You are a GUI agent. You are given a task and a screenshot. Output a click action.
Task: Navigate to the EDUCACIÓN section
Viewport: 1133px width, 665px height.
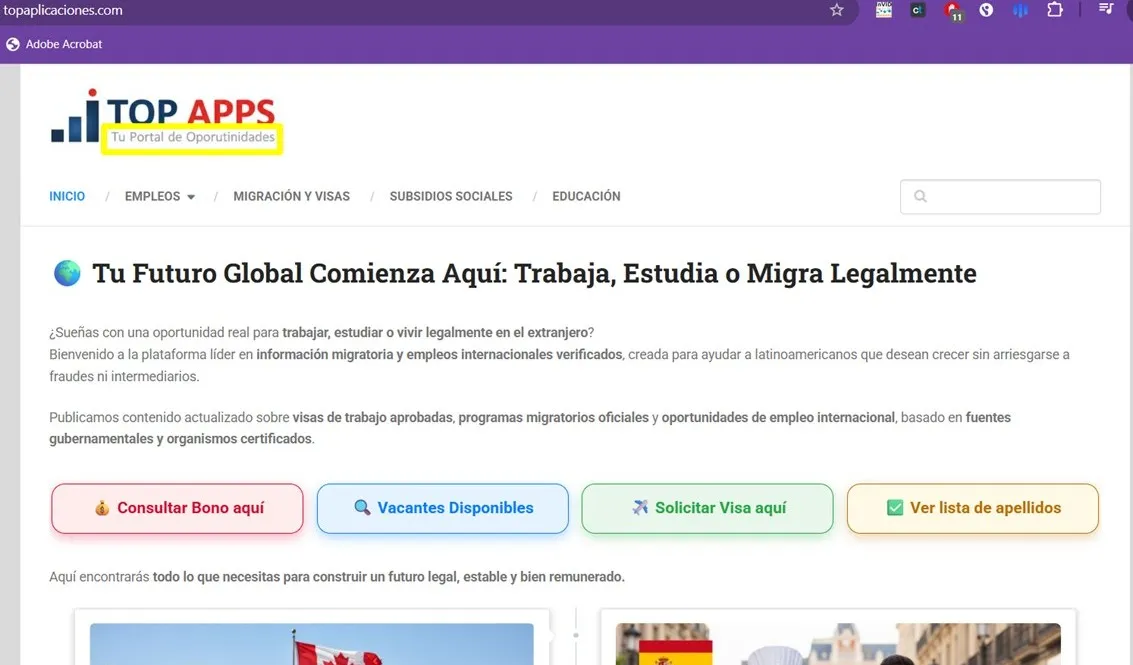coord(586,197)
